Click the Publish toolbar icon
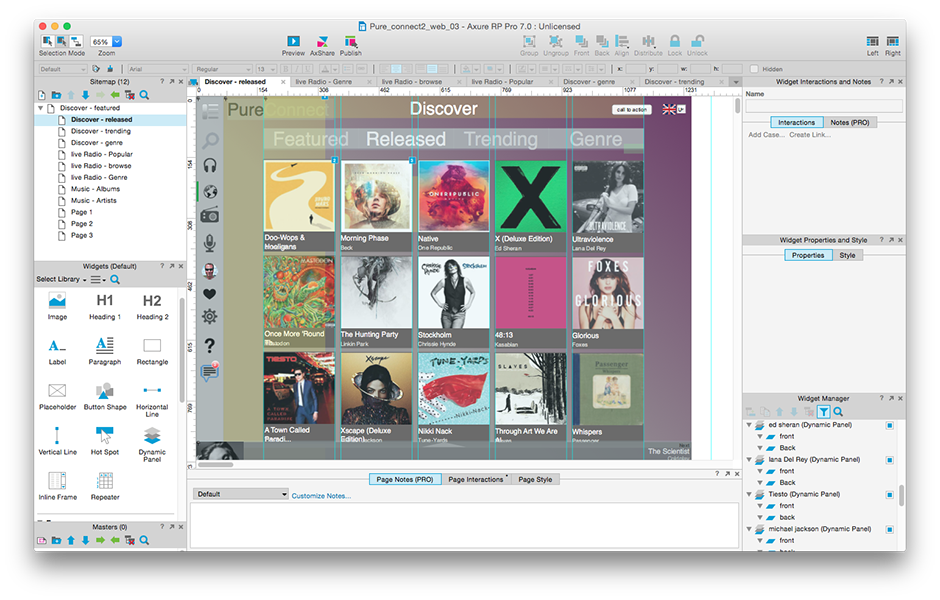This screenshot has width=940, height=600. [x=350, y=42]
